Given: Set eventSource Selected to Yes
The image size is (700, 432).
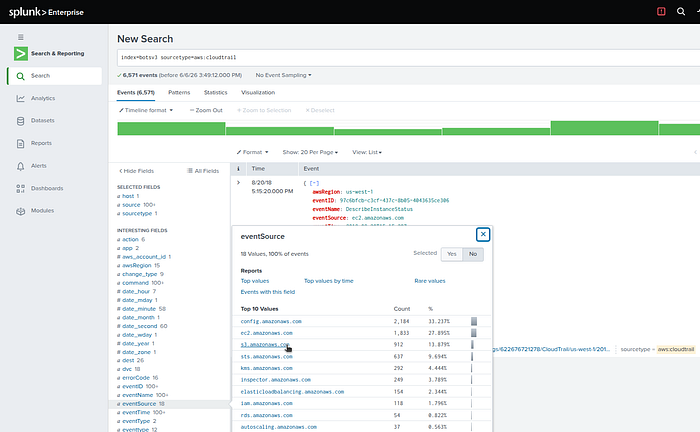Looking at the screenshot, I should click(452, 254).
